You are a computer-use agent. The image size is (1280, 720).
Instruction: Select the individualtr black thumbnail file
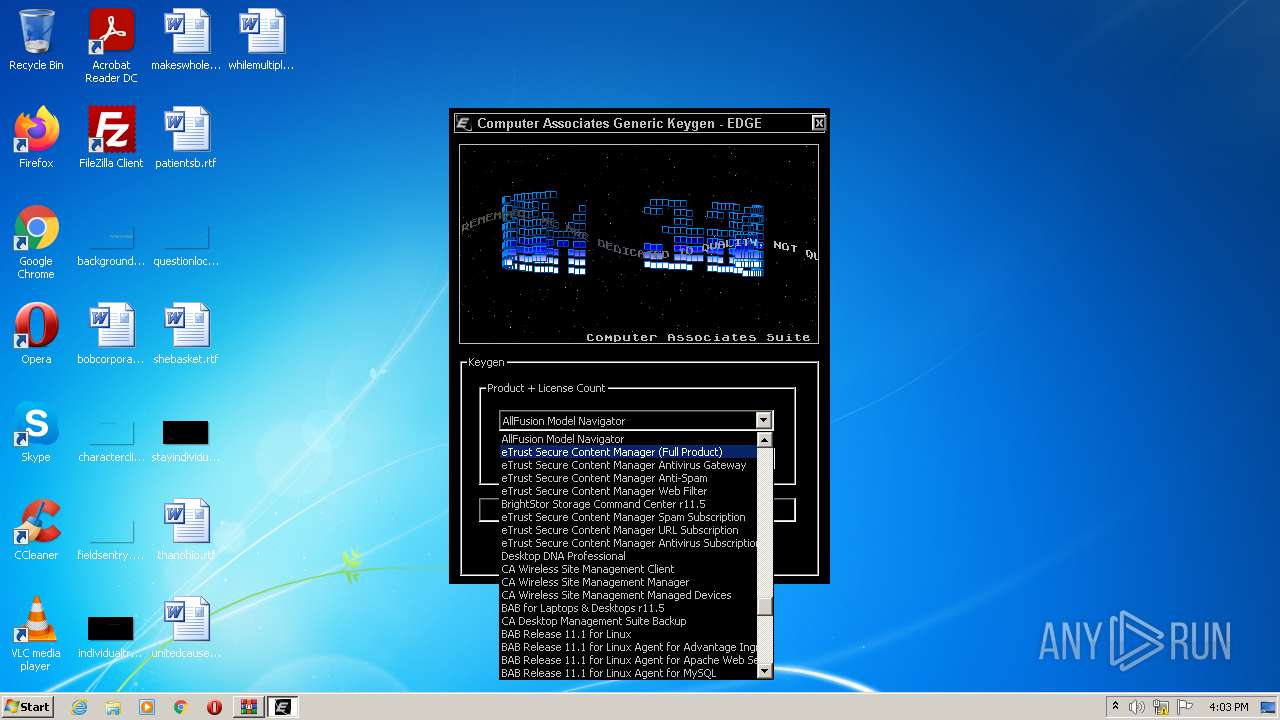click(111, 628)
